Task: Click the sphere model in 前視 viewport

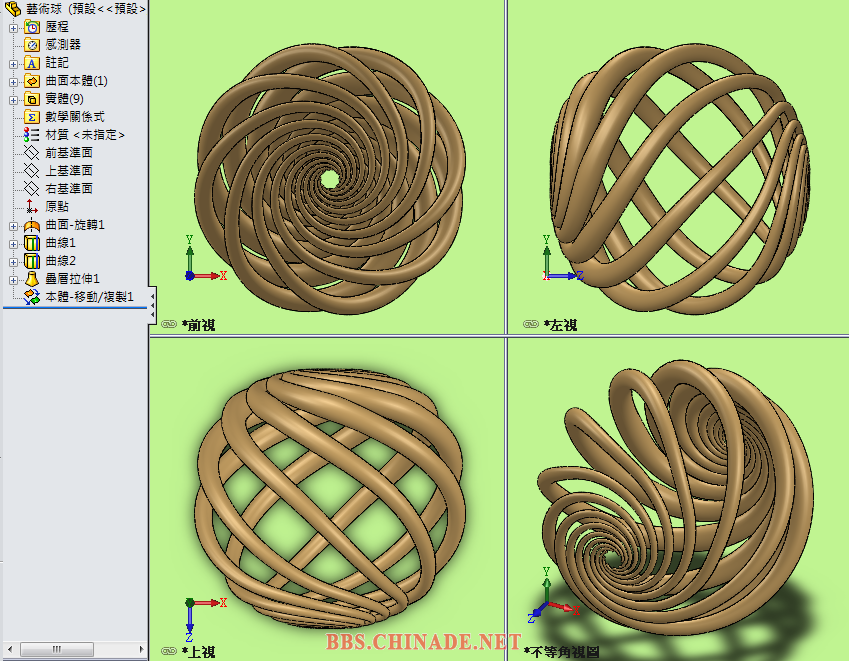Action: (x=330, y=179)
